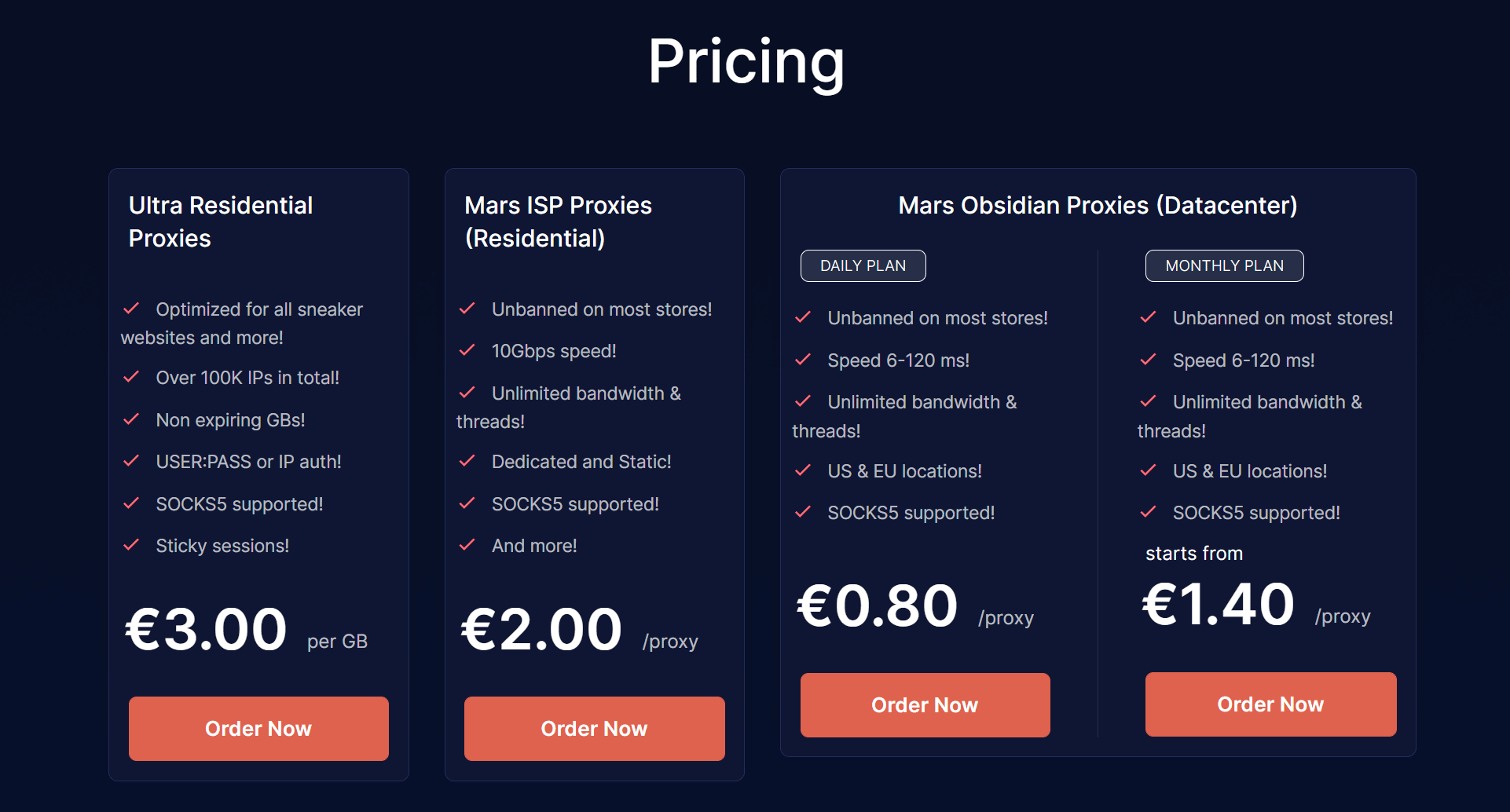Click the checkmark beside '10Gbps speed!'

pyautogui.click(x=468, y=350)
